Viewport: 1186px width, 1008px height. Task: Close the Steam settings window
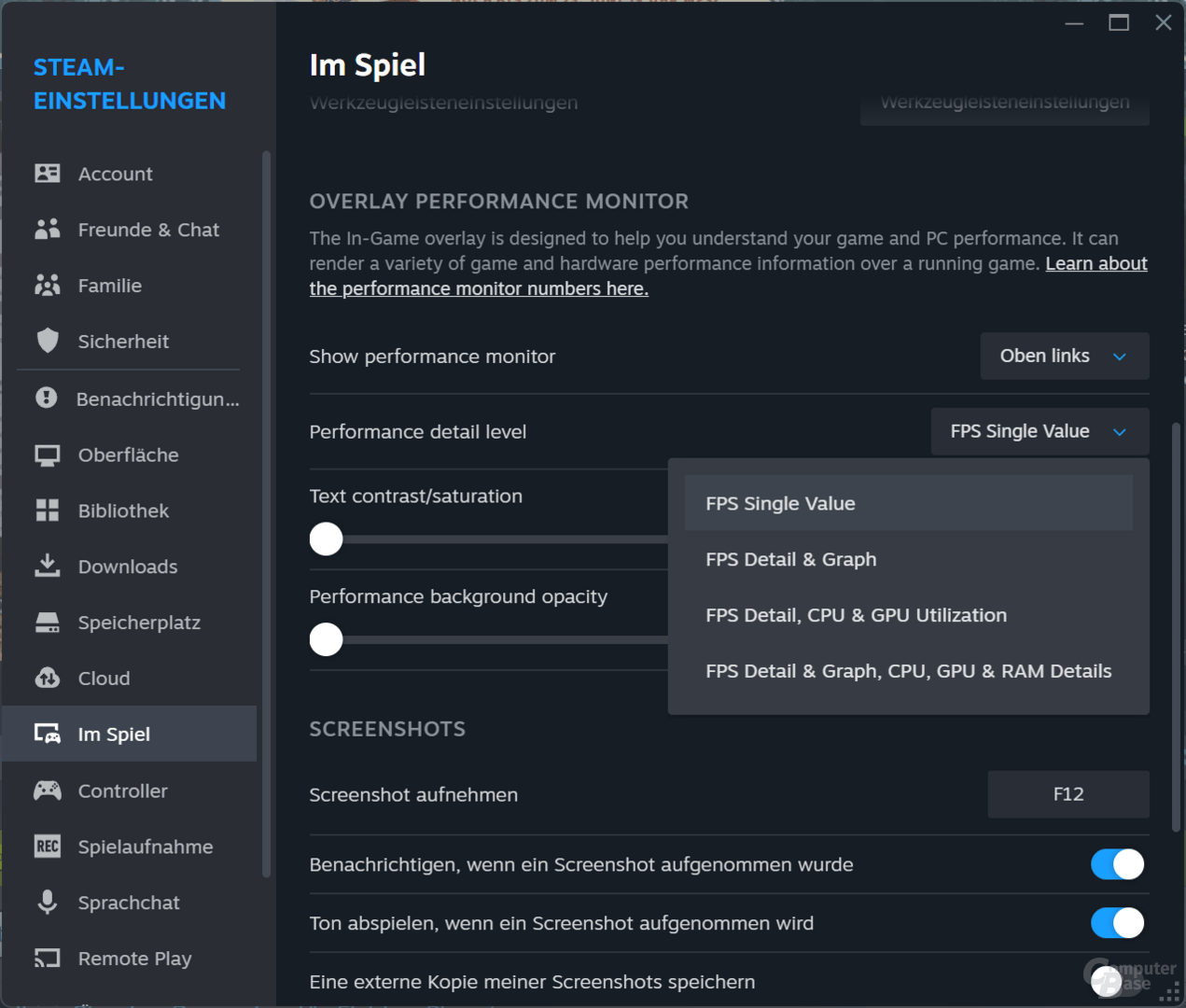[x=1163, y=22]
